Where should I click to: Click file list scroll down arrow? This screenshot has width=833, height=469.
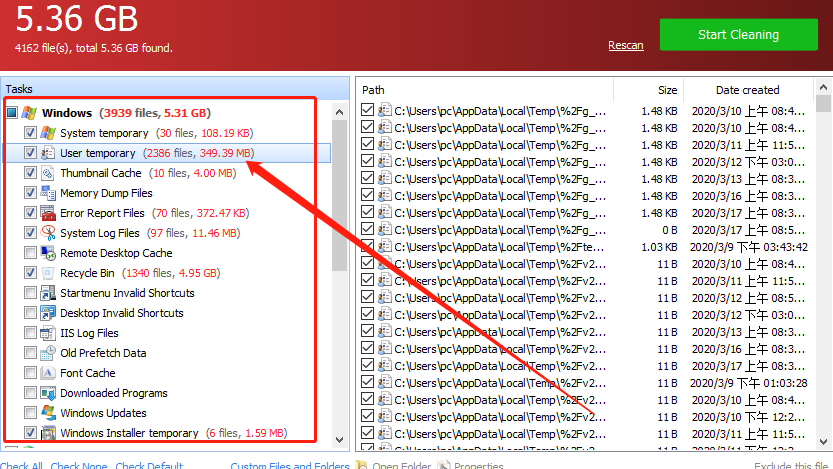tap(823, 441)
